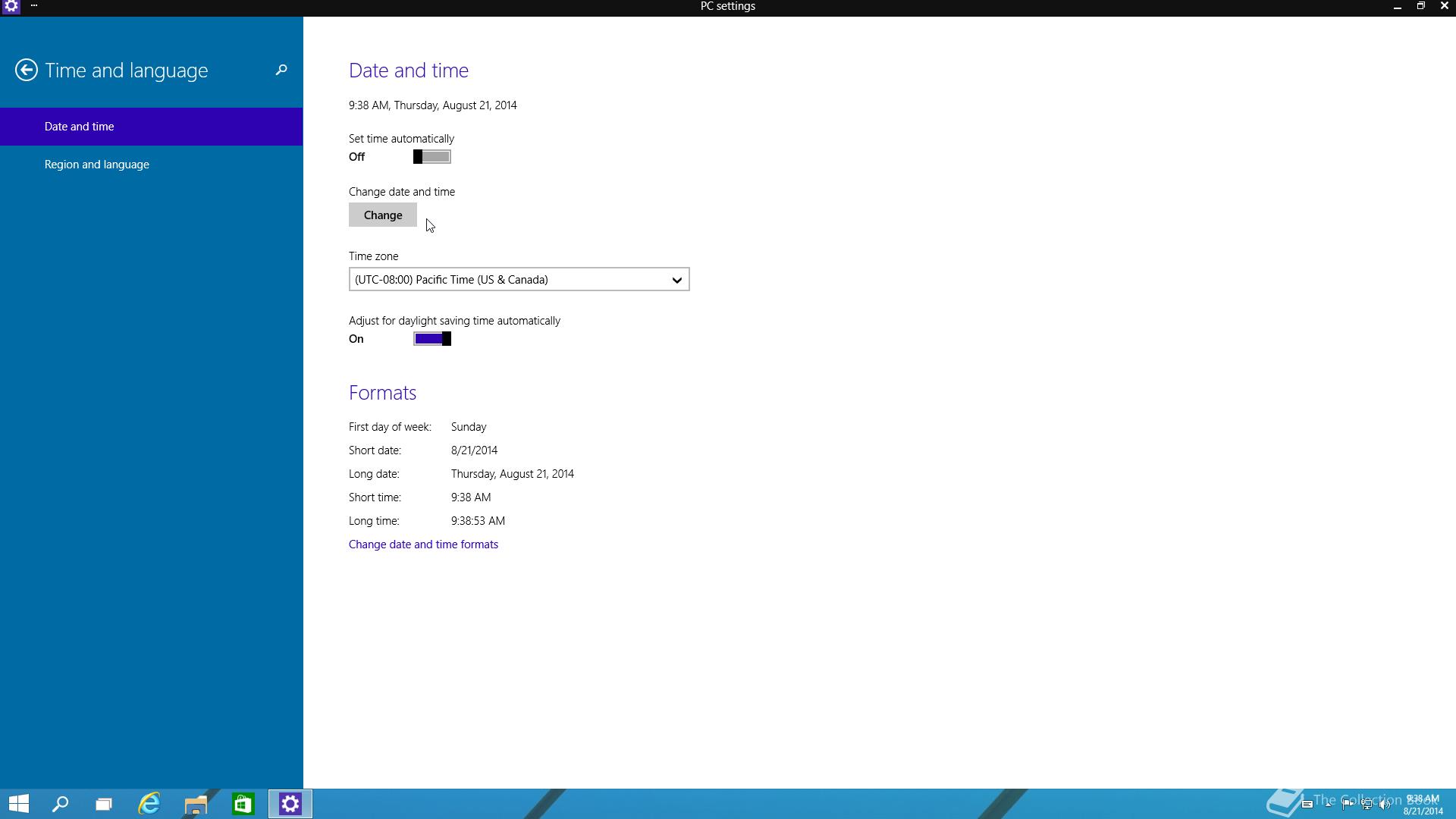Click the Long date value Thursday, August 21, 2014
The image size is (1456, 819).
[513, 474]
